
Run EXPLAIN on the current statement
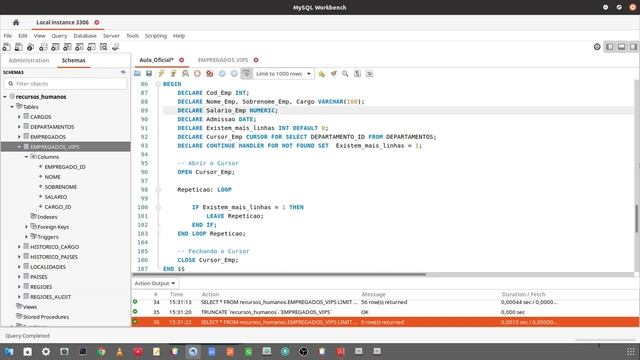[185, 74]
